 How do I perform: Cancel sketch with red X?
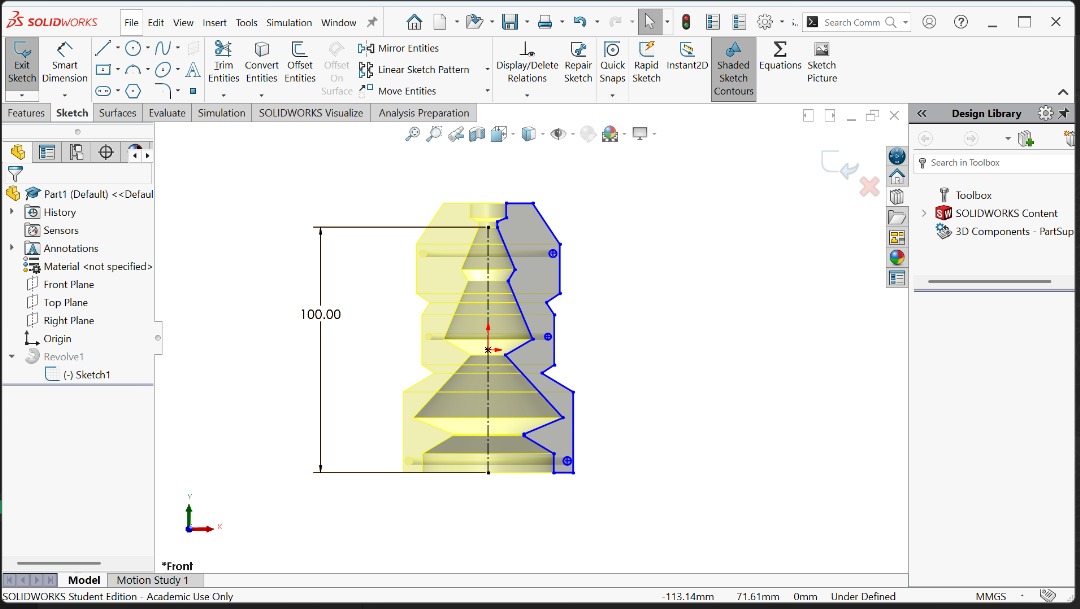[x=869, y=186]
